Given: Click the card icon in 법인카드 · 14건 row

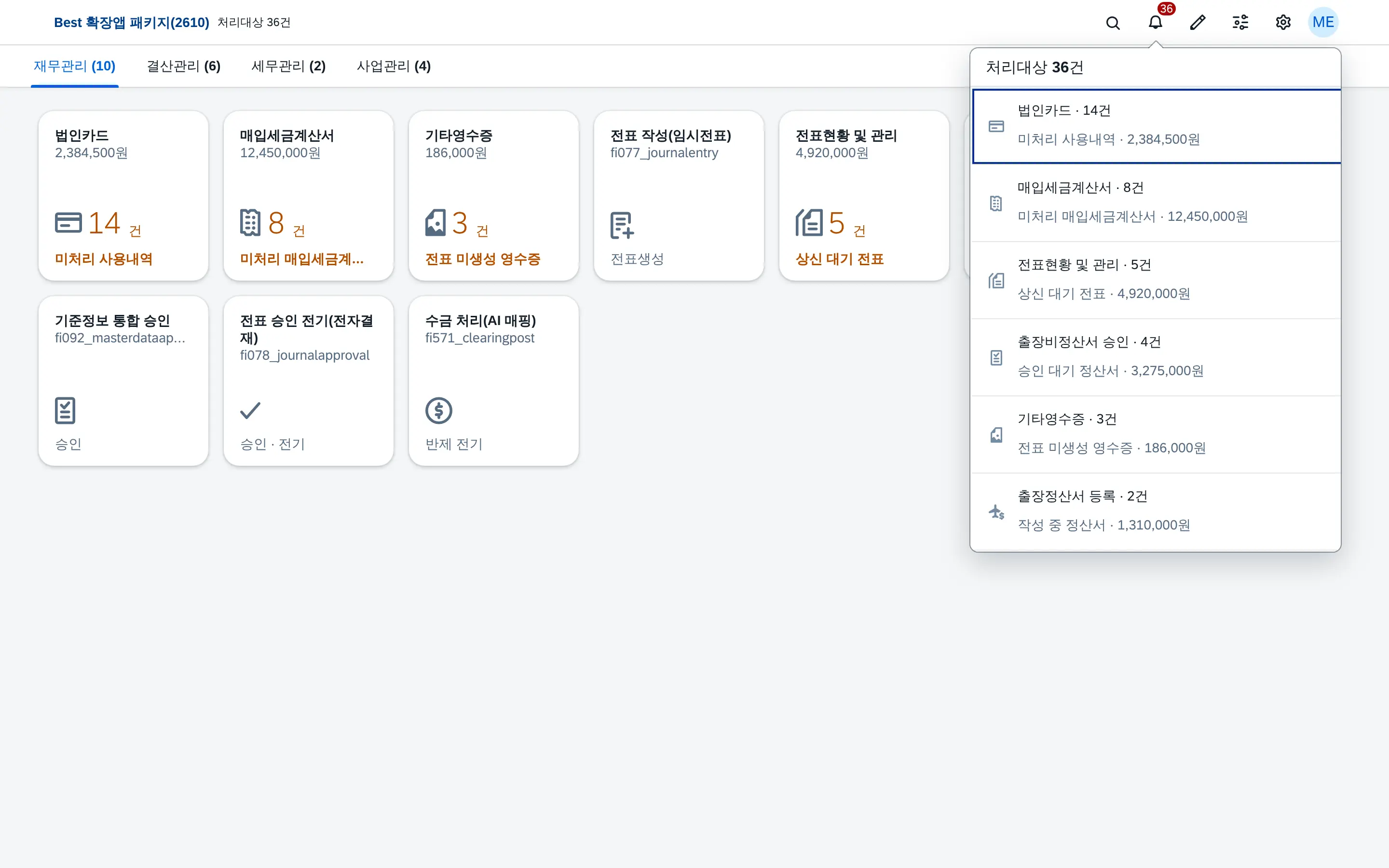Looking at the screenshot, I should 996,126.
